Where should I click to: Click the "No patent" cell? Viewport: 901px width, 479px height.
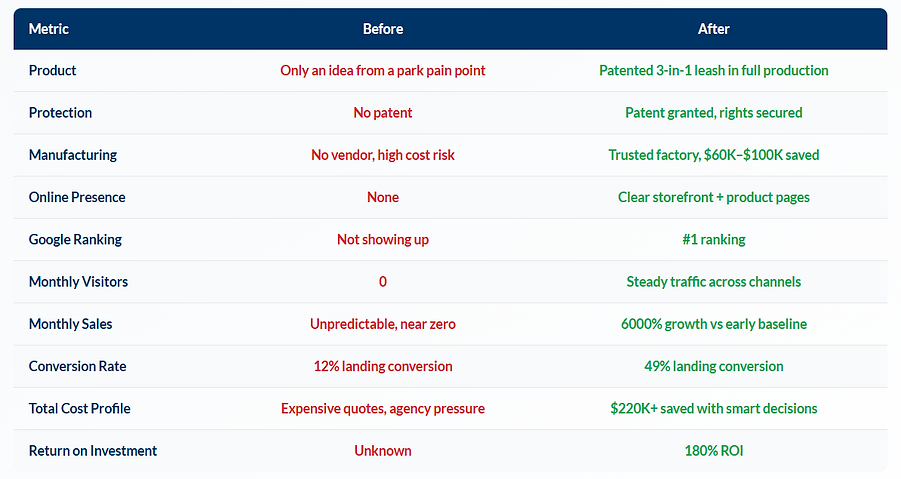(x=383, y=113)
